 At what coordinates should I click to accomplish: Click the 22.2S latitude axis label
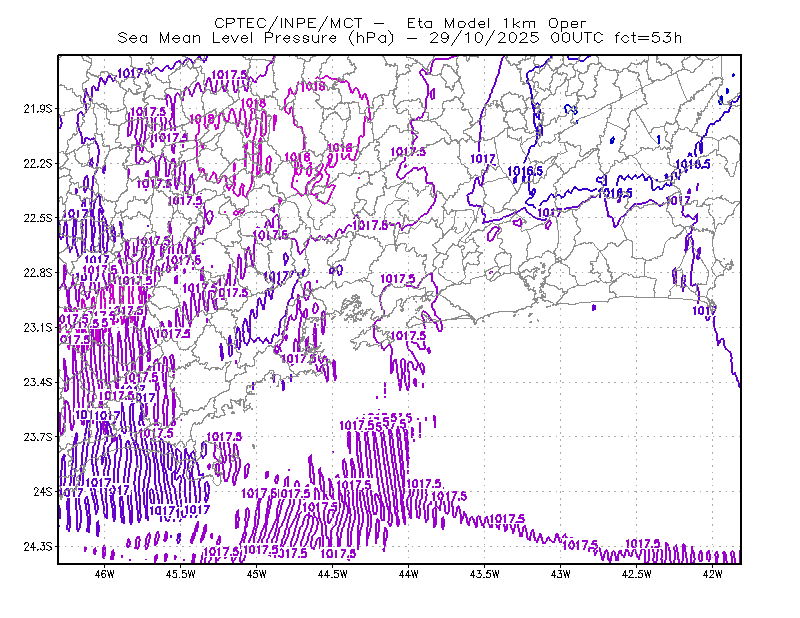tap(38, 163)
